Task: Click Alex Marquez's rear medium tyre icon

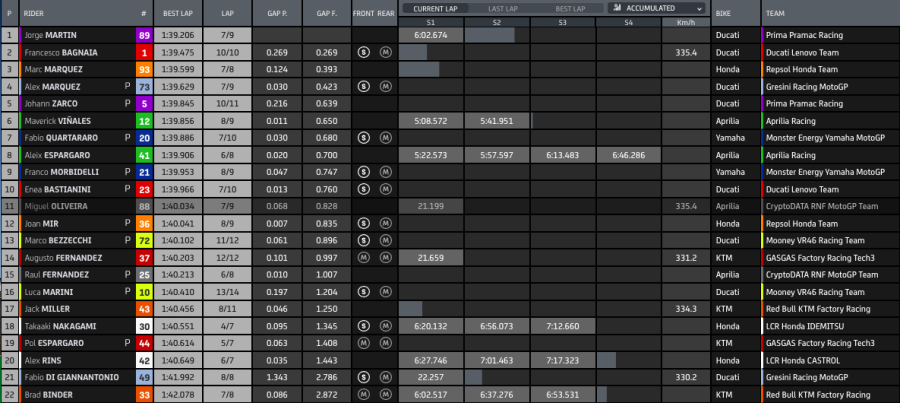Action: pos(386,87)
